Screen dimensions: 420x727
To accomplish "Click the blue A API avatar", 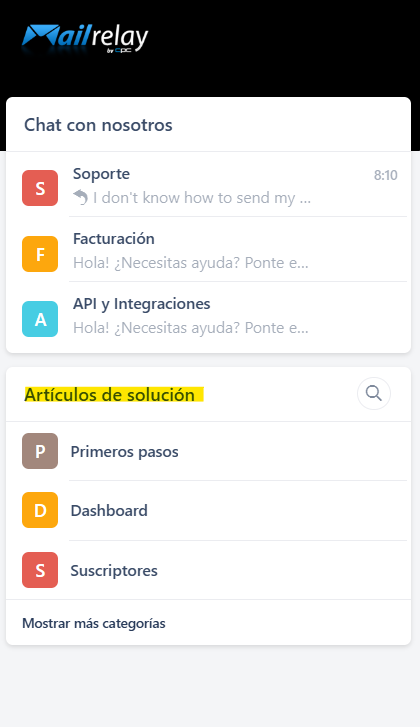I will click(x=40, y=319).
